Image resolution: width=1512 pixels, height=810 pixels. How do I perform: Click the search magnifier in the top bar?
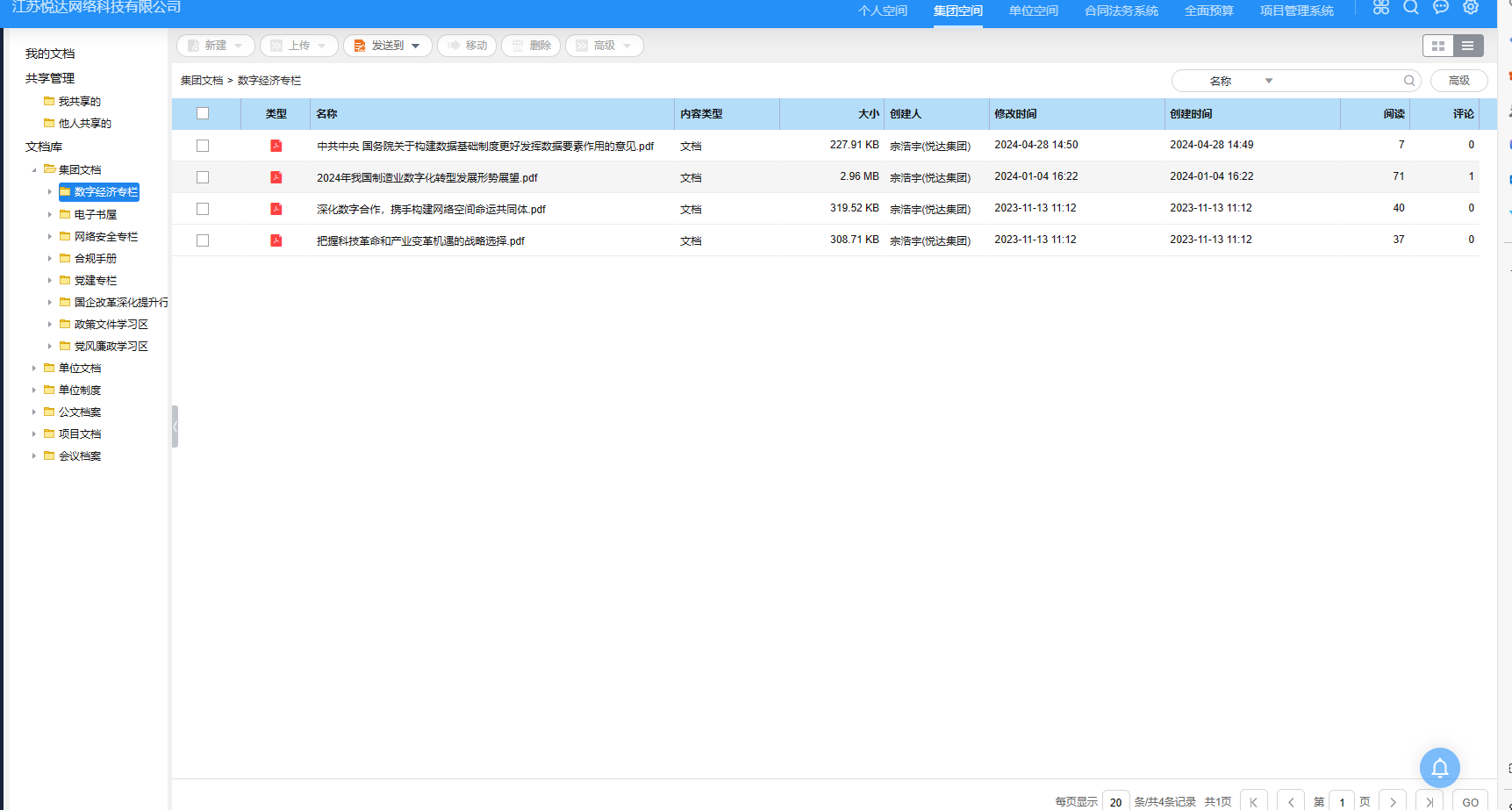coord(1411,8)
